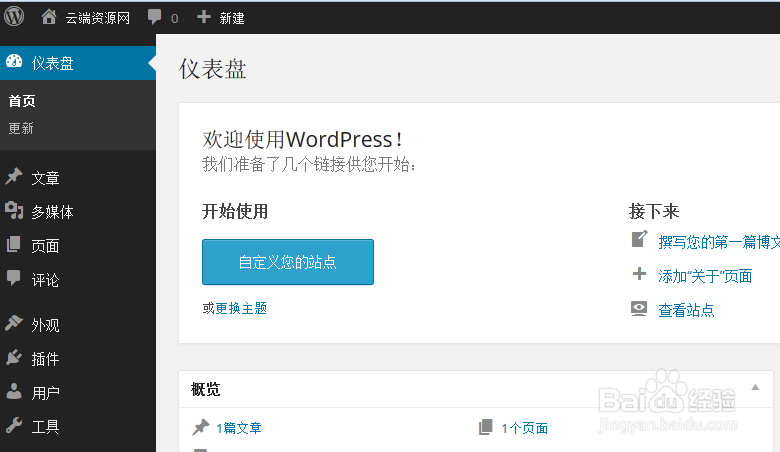780x452 pixels.
Task: Open 更新 submenu item
Action: click(21, 128)
